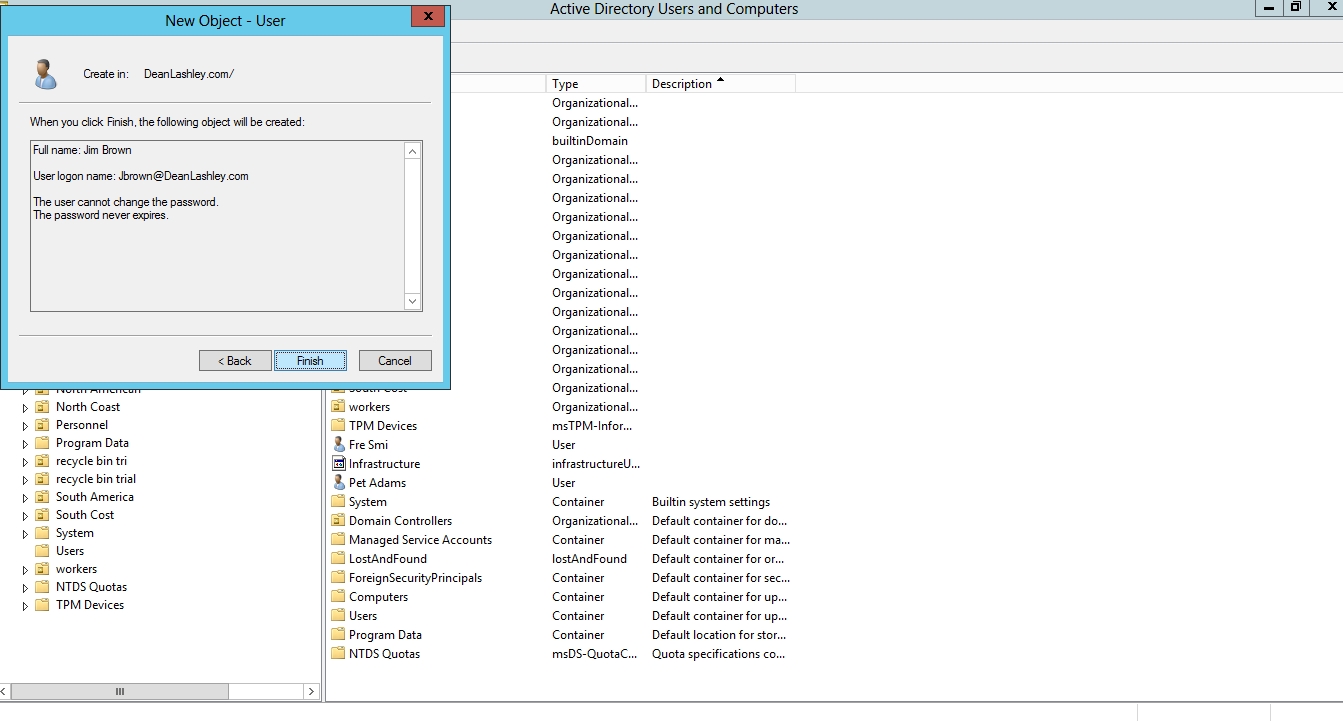
Task: Click the LostAndFound folder icon
Action: tap(338, 559)
